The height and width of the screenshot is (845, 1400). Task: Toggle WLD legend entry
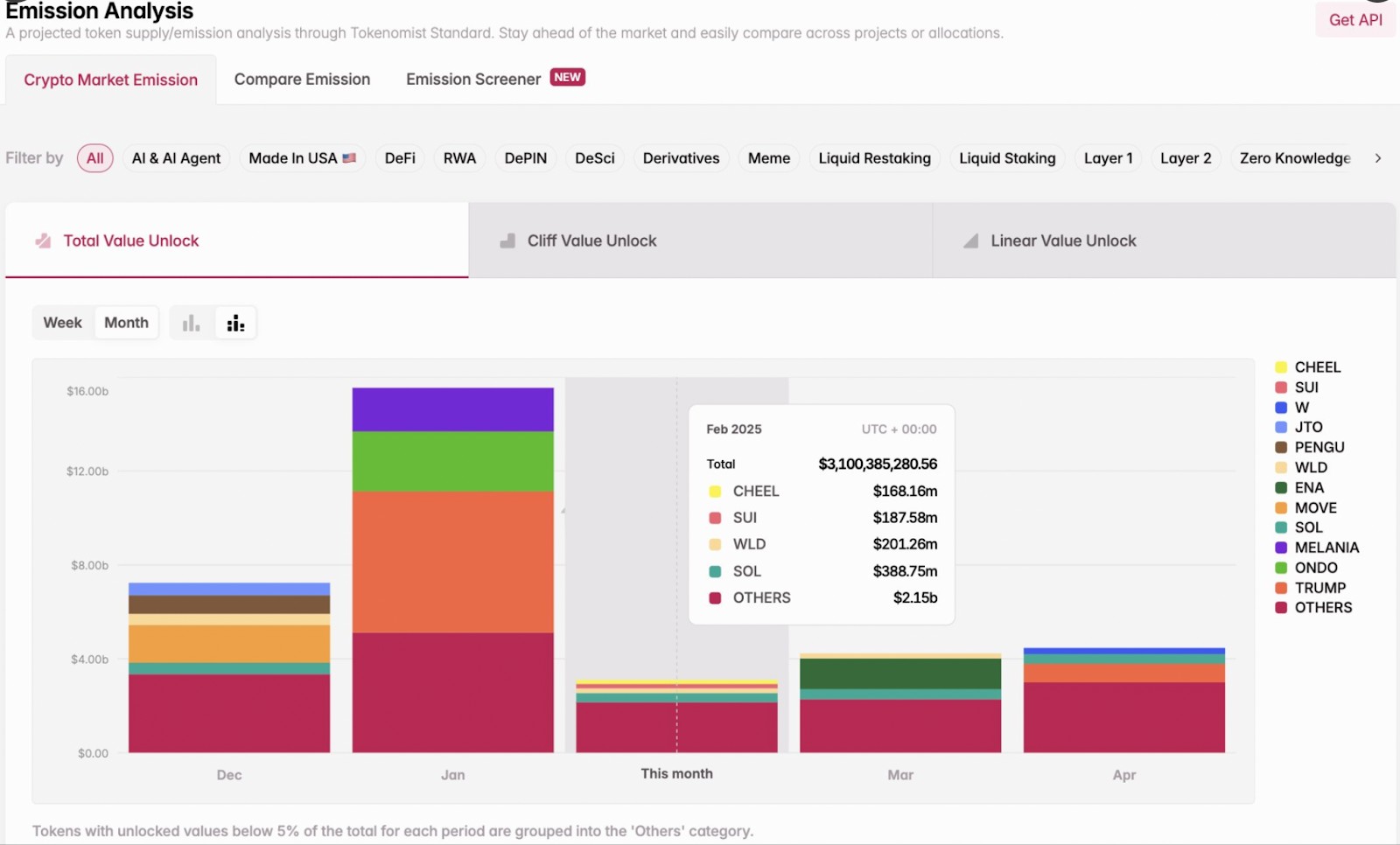[1301, 467]
